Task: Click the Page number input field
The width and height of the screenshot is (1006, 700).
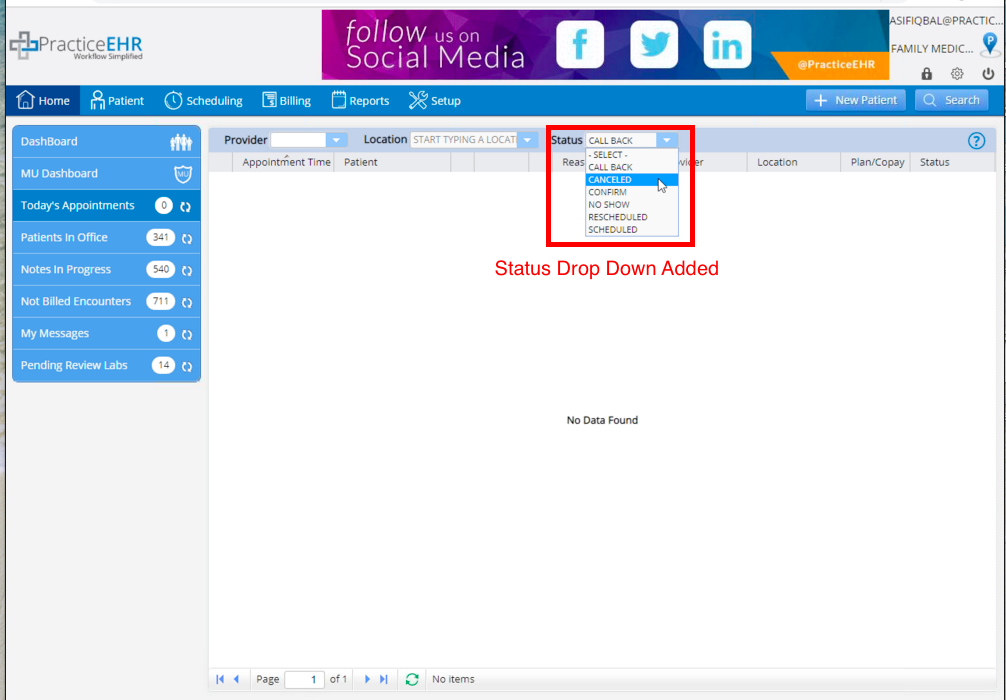Action: 304,679
